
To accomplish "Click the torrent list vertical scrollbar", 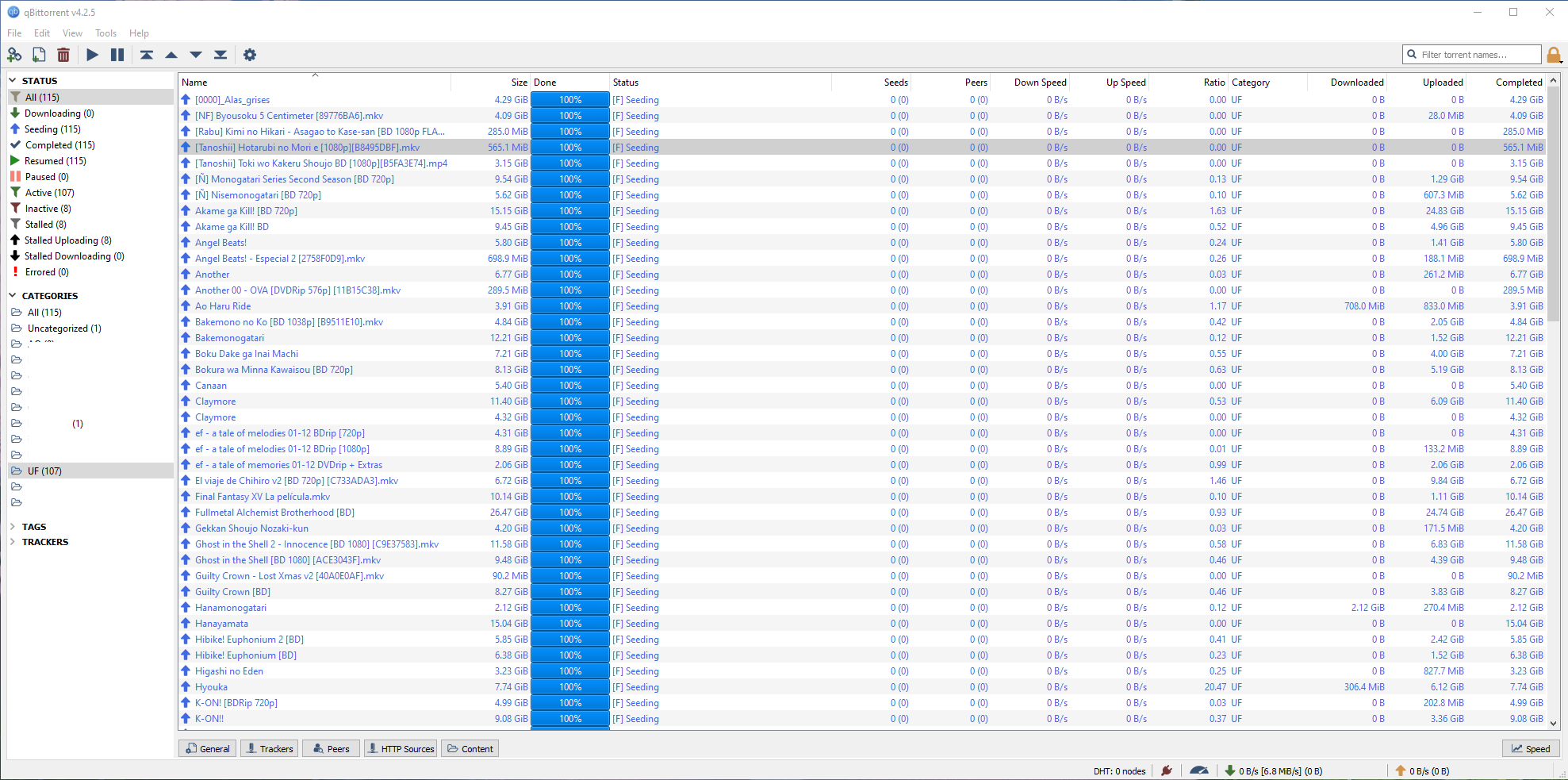I will click(1553, 204).
